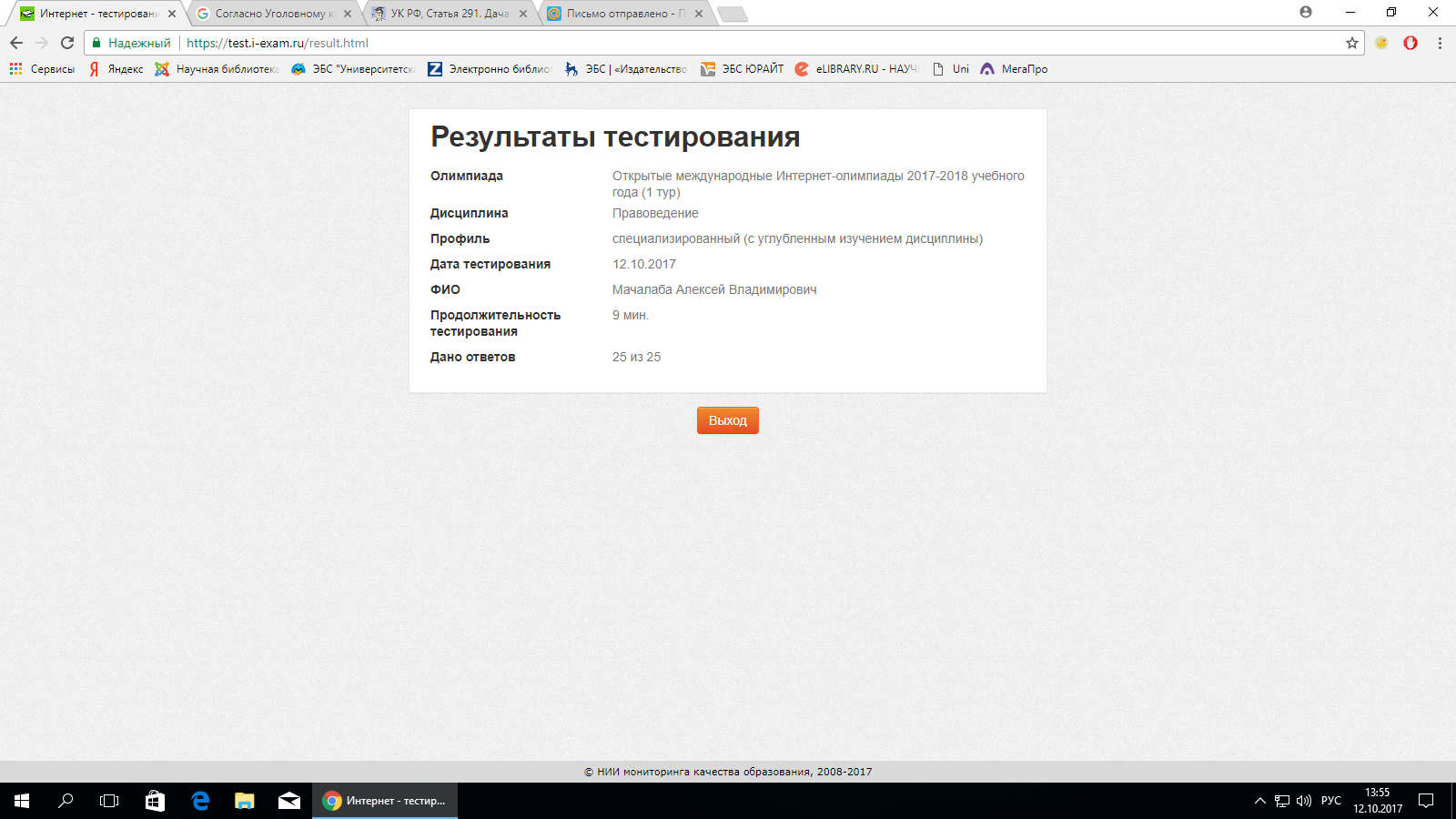Open the Яндекс bookmark
Viewport: 1456px width, 819px height.
(116, 69)
